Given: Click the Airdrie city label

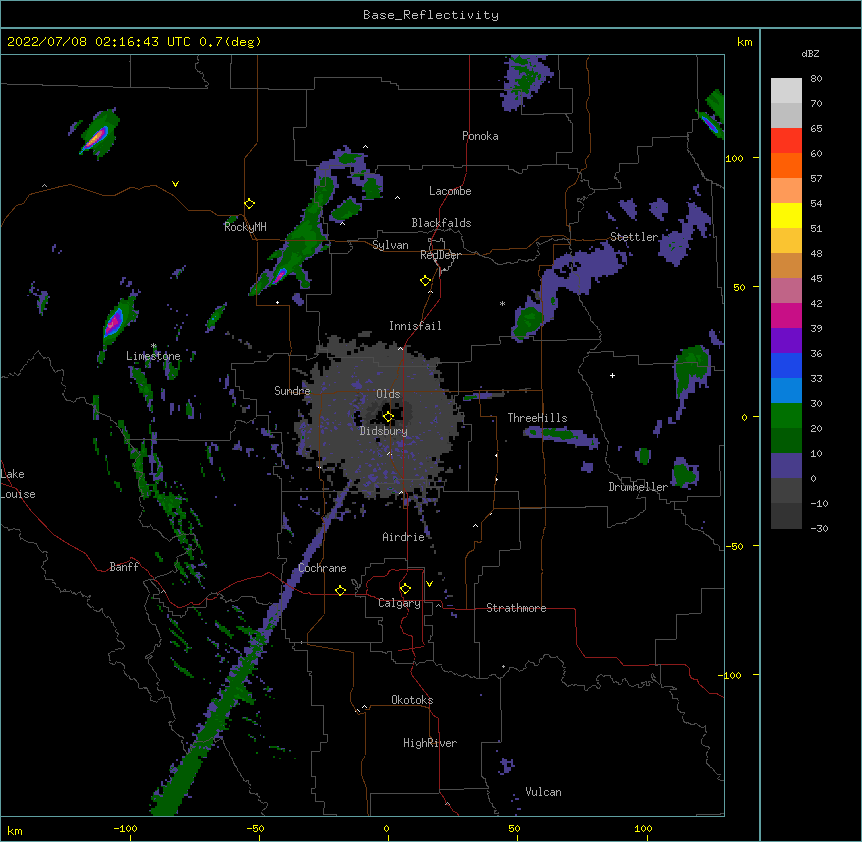Looking at the screenshot, I should click(403, 537).
